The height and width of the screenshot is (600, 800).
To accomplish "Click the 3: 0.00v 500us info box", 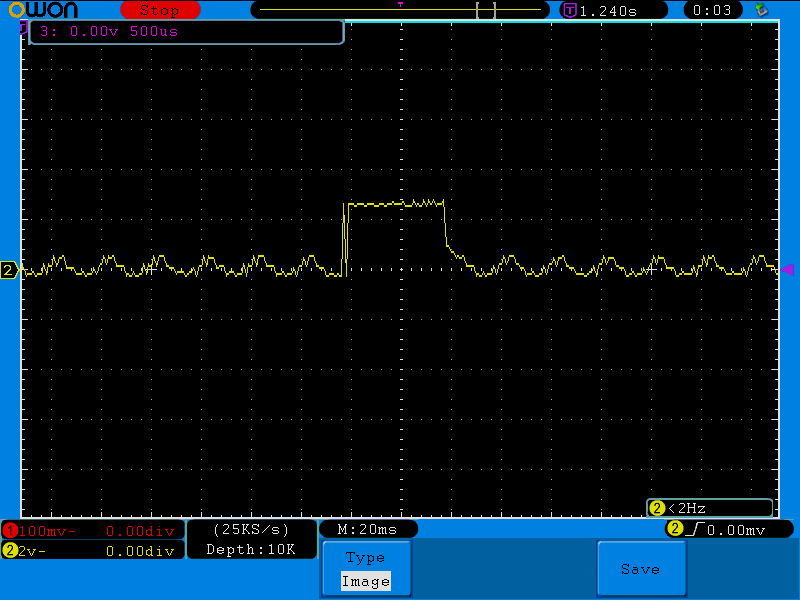I will pyautogui.click(x=187, y=32).
